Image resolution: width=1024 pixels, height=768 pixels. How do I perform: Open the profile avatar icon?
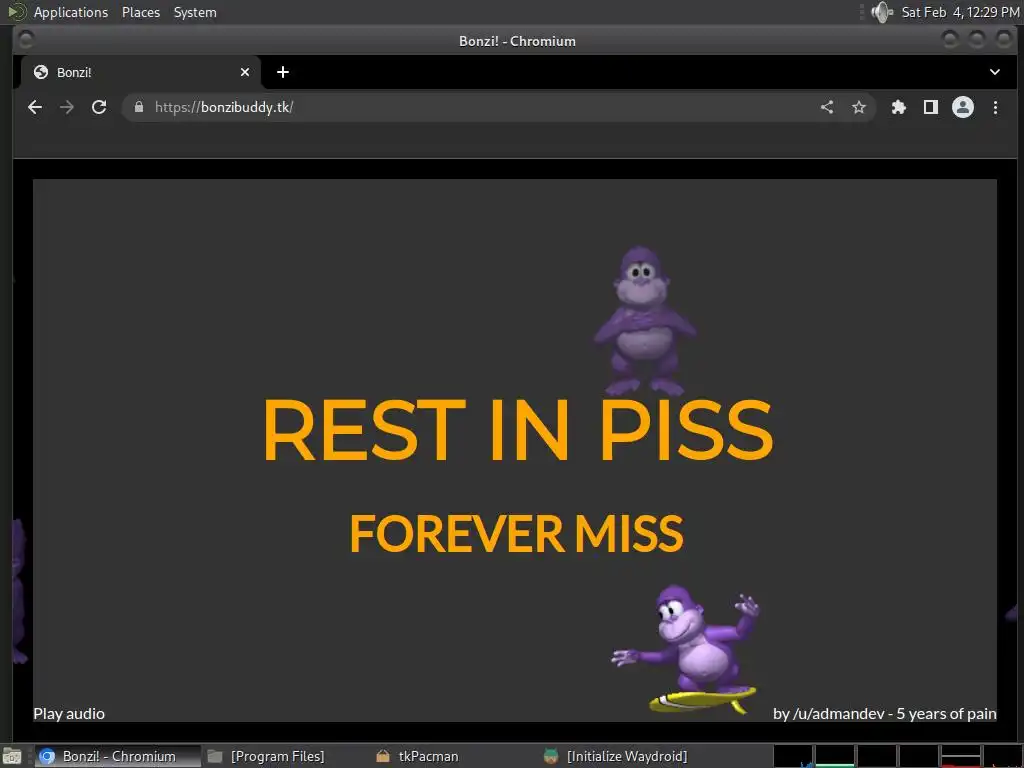(x=963, y=107)
